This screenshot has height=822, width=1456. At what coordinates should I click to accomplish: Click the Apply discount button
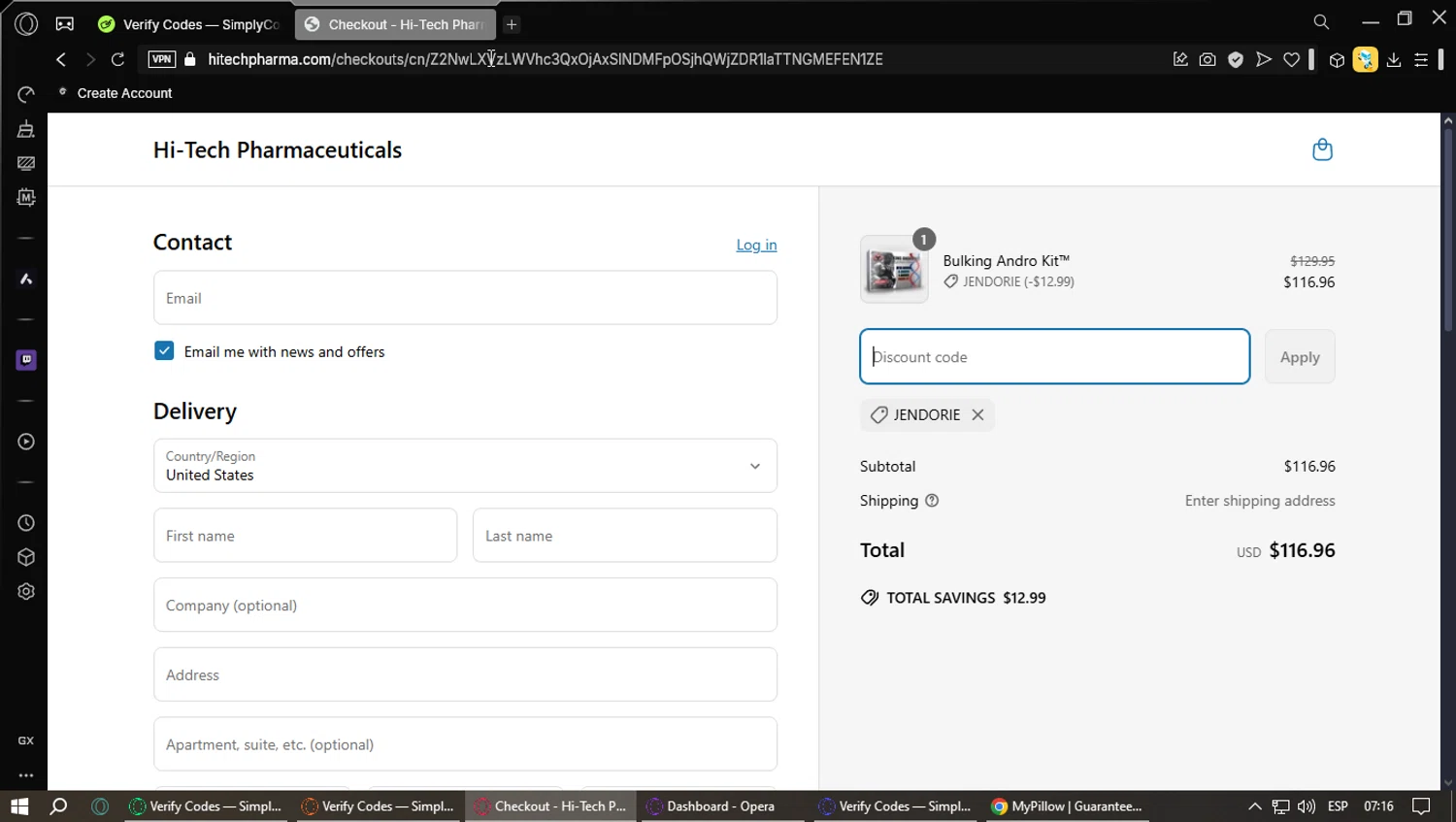coord(1300,357)
